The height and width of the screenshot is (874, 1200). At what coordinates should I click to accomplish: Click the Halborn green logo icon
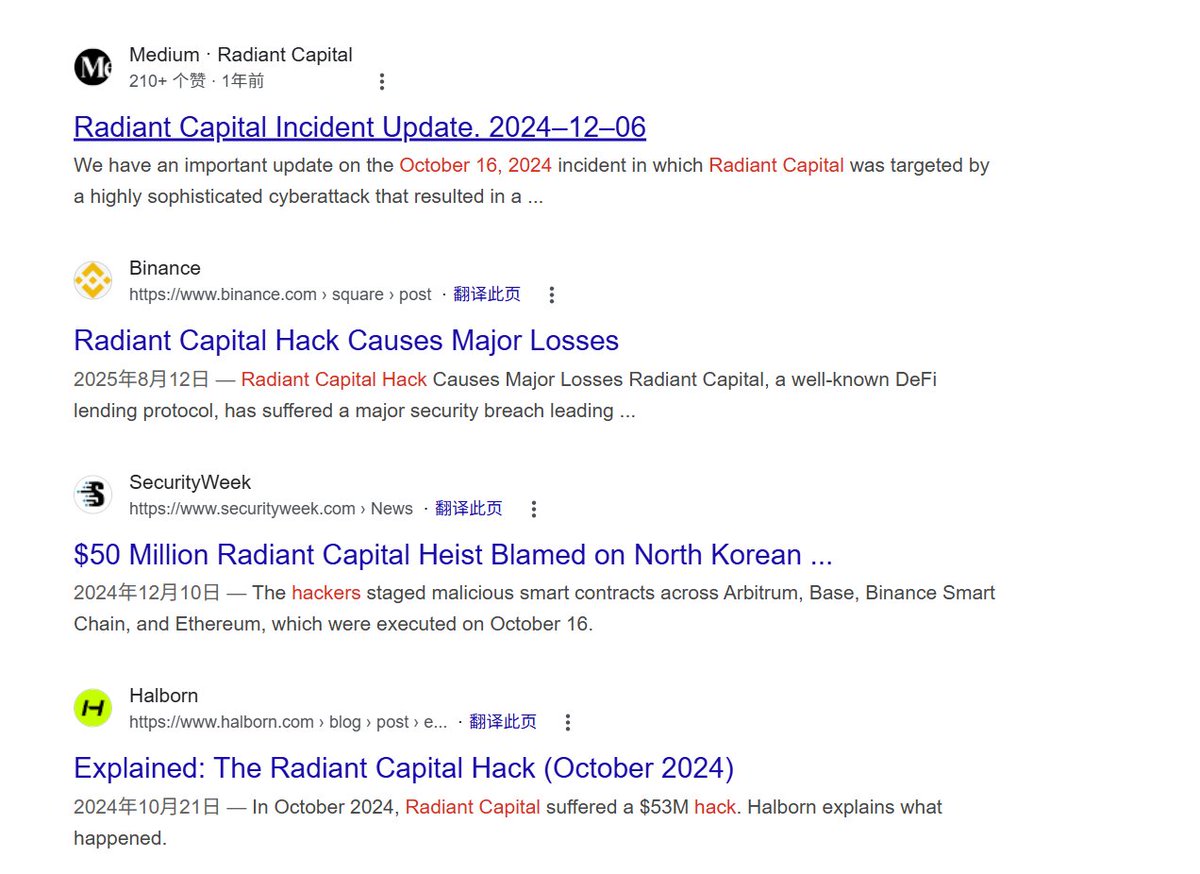[x=93, y=708]
